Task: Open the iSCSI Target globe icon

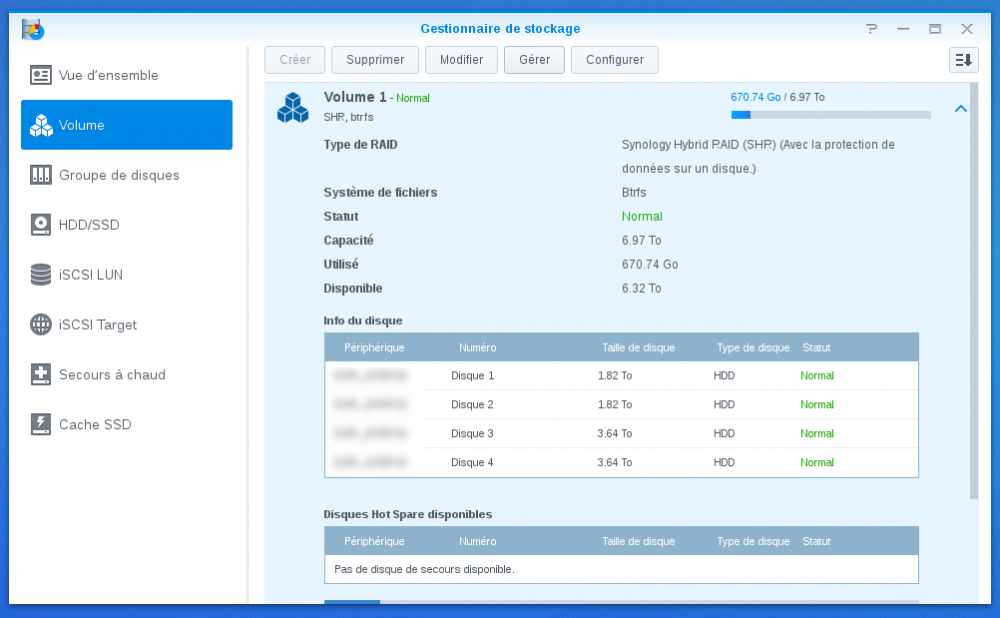Action: click(x=41, y=325)
